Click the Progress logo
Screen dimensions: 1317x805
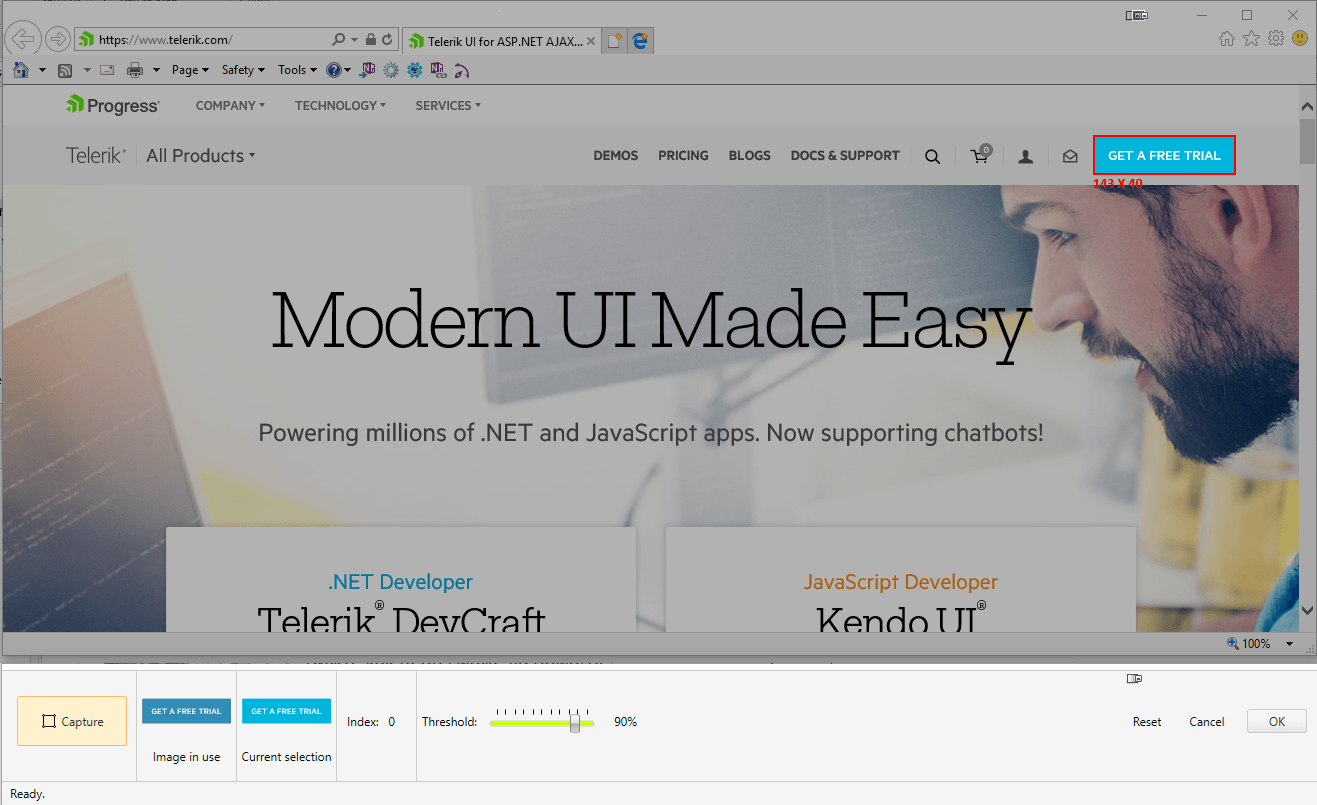click(x=113, y=105)
